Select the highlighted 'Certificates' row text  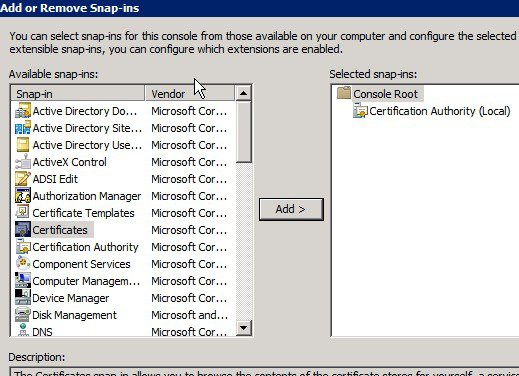point(60,230)
